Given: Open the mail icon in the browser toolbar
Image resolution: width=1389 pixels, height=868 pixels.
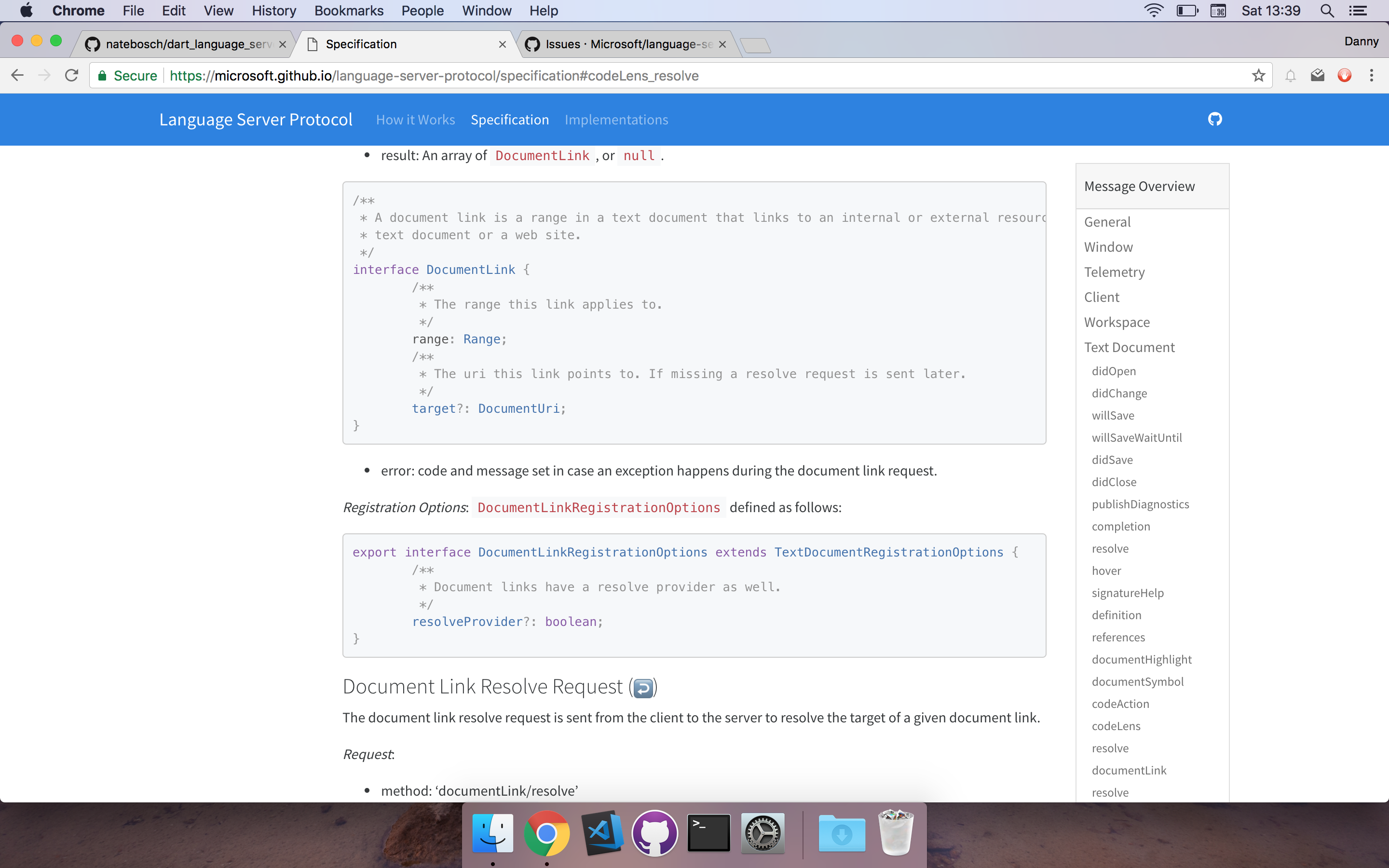Looking at the screenshot, I should 1317,75.
